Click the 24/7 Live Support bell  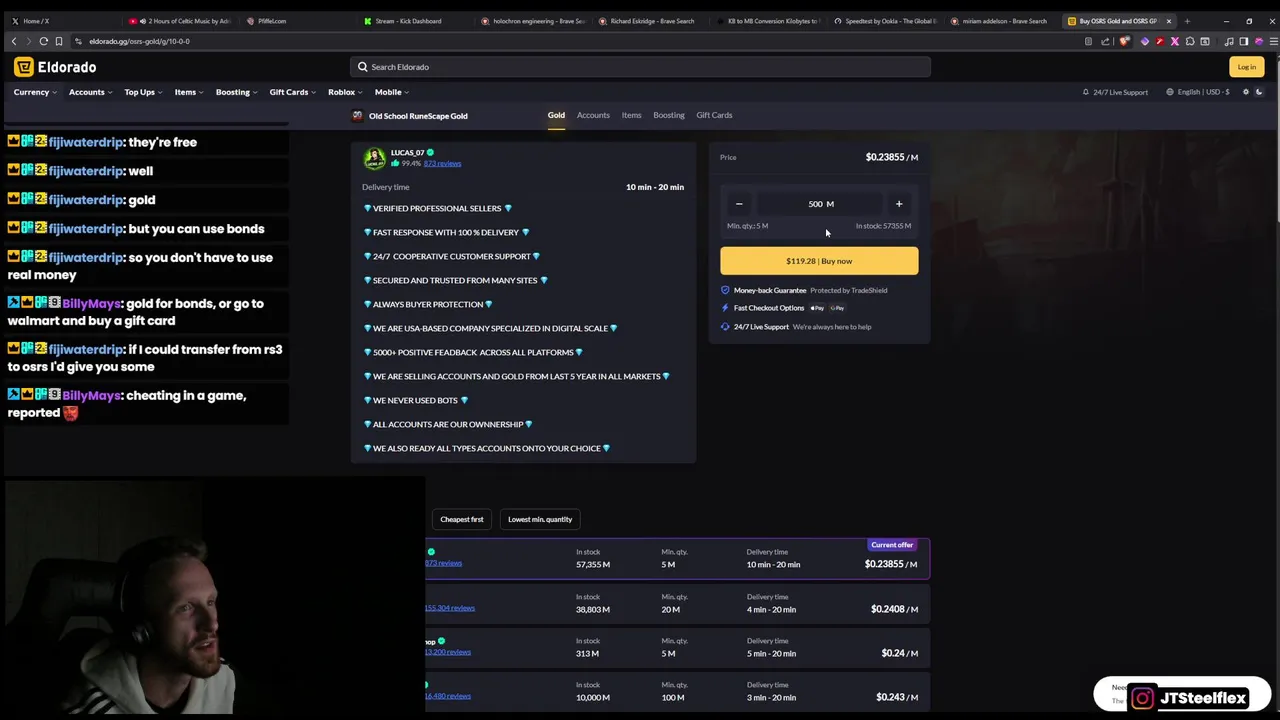pyautogui.click(x=1085, y=92)
